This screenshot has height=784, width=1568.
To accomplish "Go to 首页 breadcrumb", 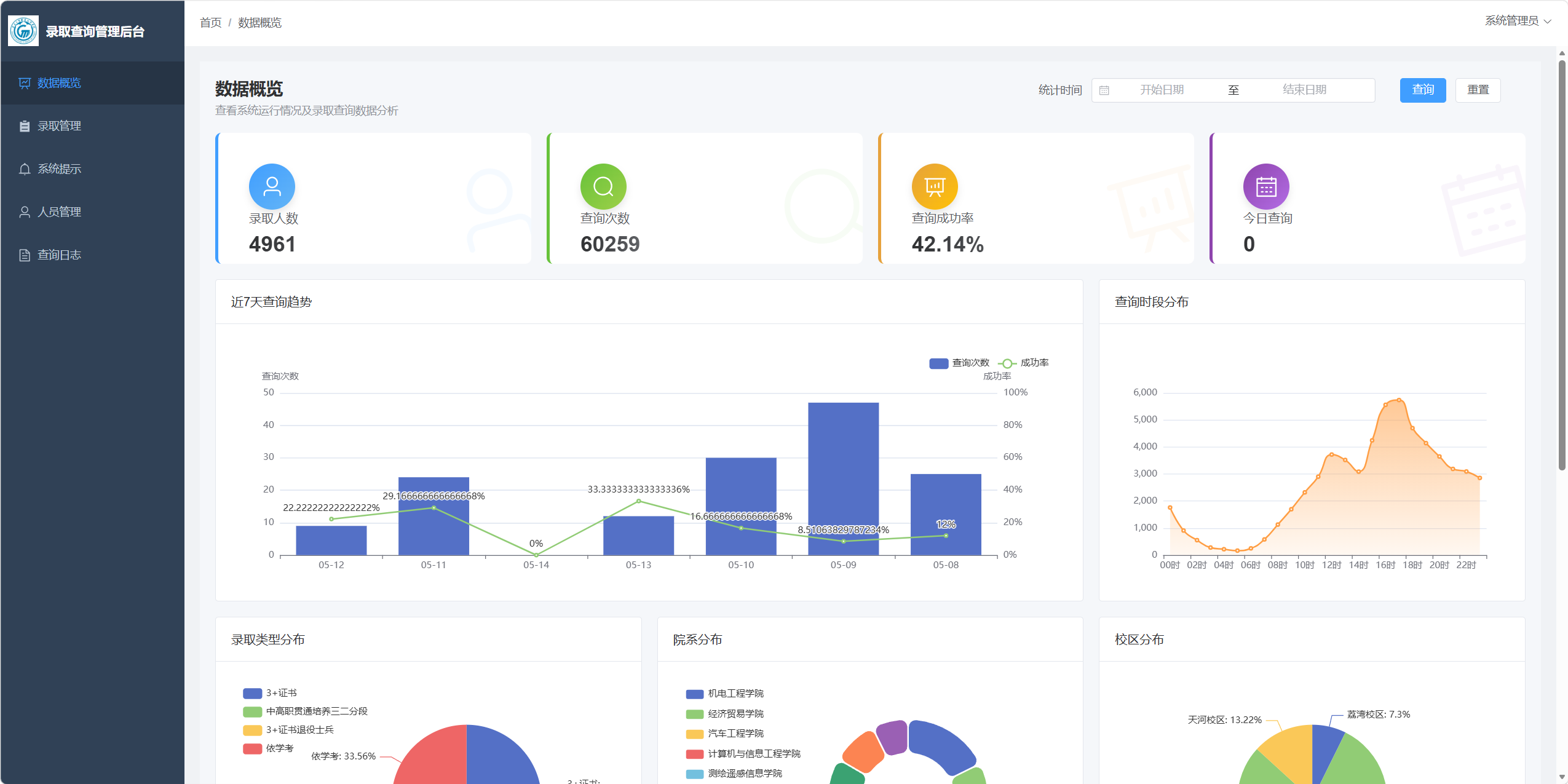I will [x=210, y=23].
